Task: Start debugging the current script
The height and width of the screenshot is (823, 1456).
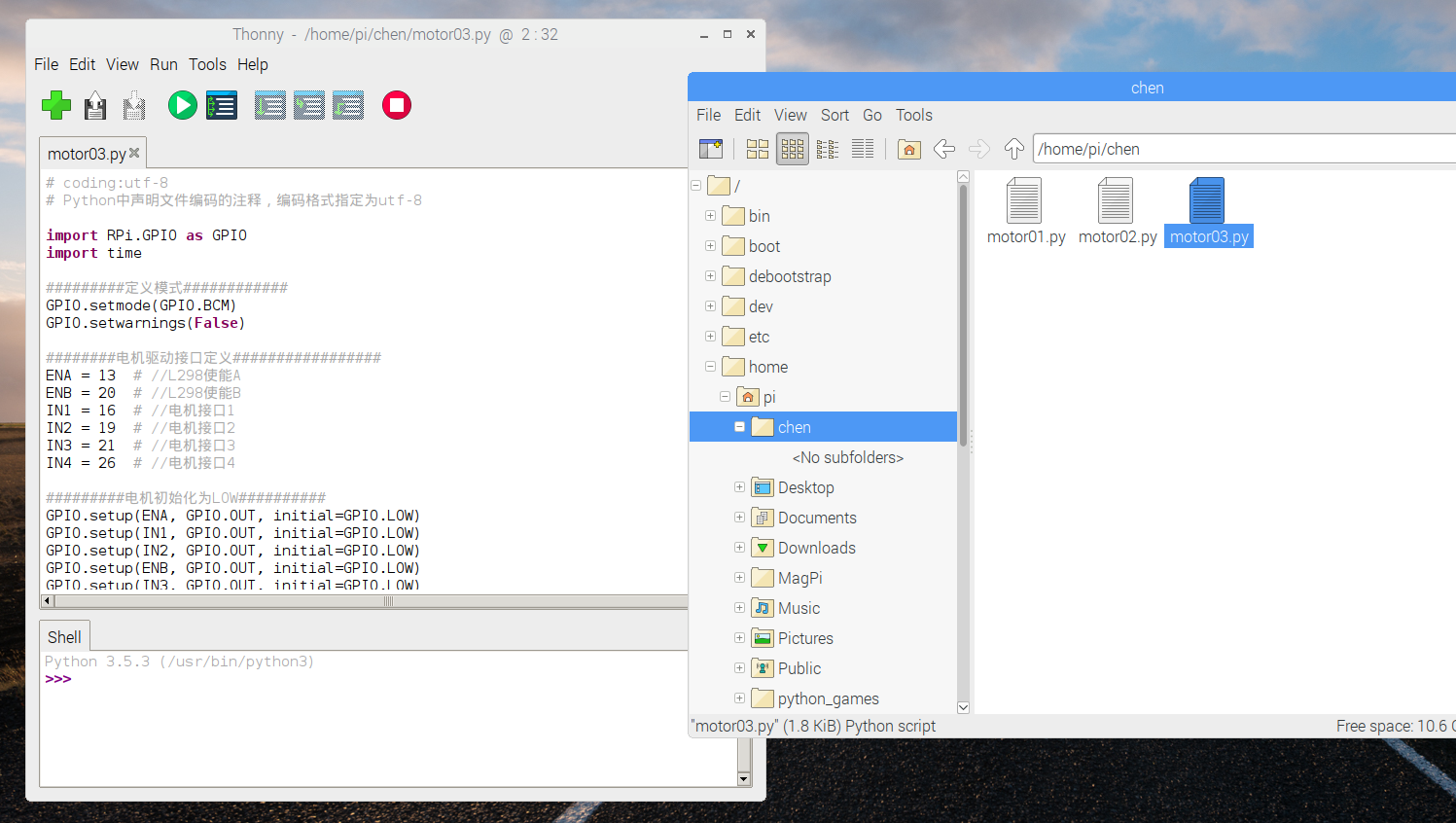Action: [x=222, y=105]
